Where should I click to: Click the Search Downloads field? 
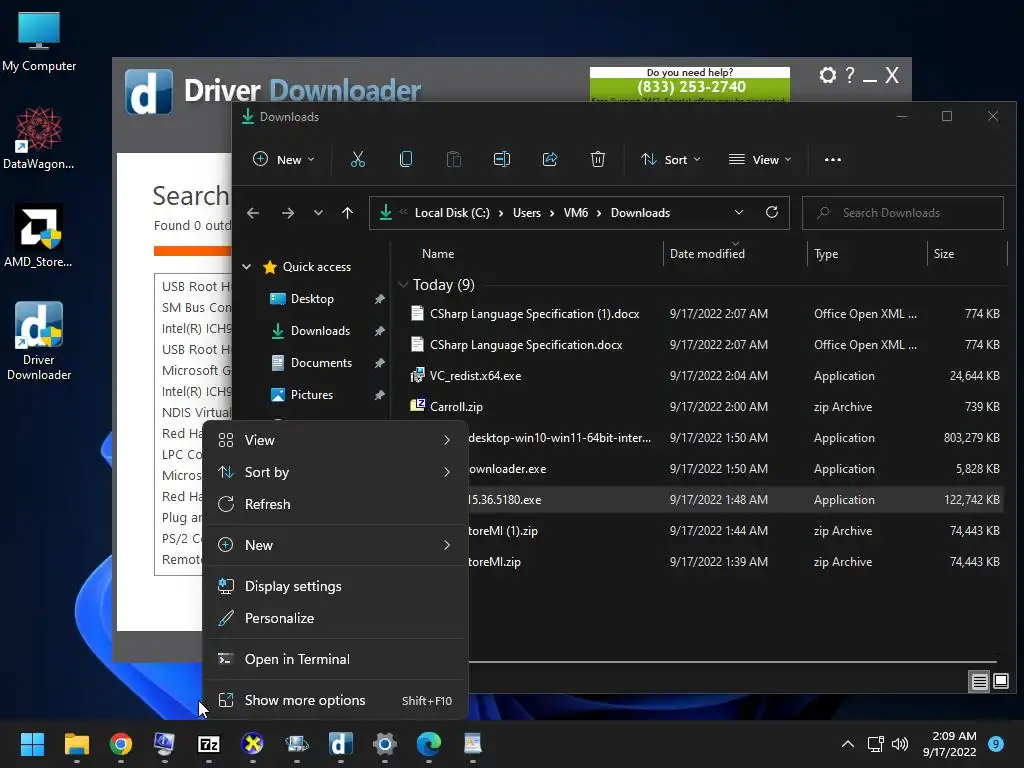(903, 213)
